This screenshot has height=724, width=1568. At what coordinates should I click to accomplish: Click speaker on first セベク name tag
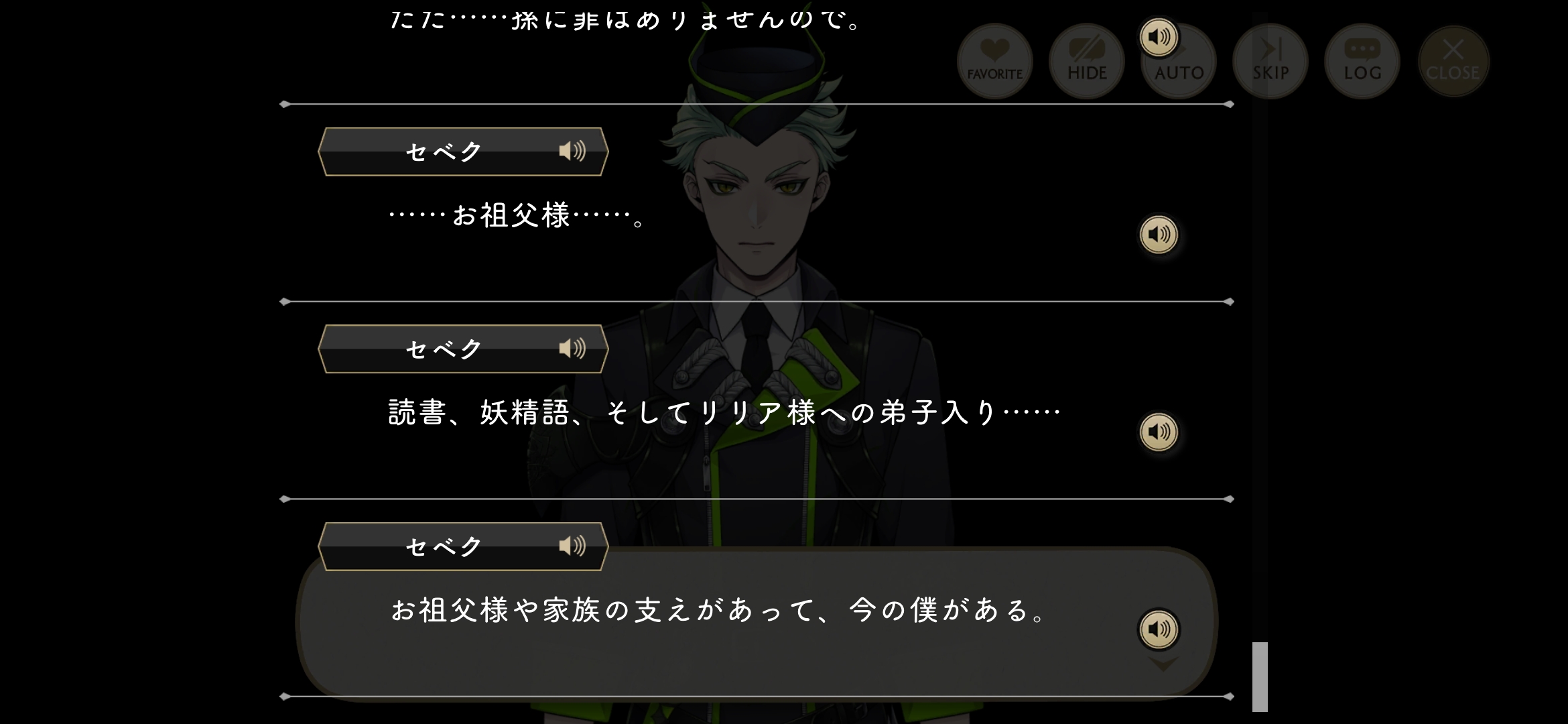572,151
